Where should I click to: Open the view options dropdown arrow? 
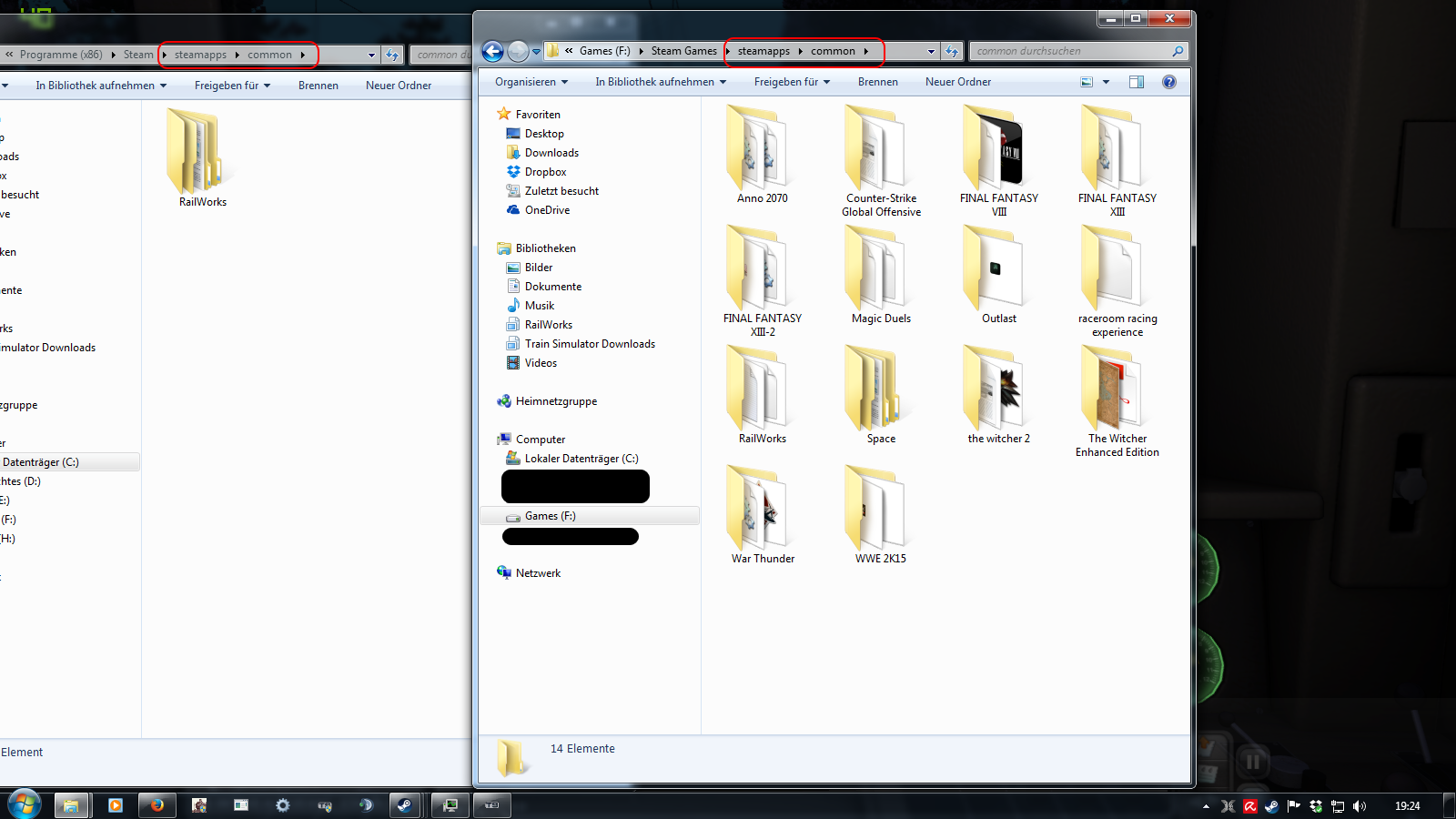click(1107, 82)
